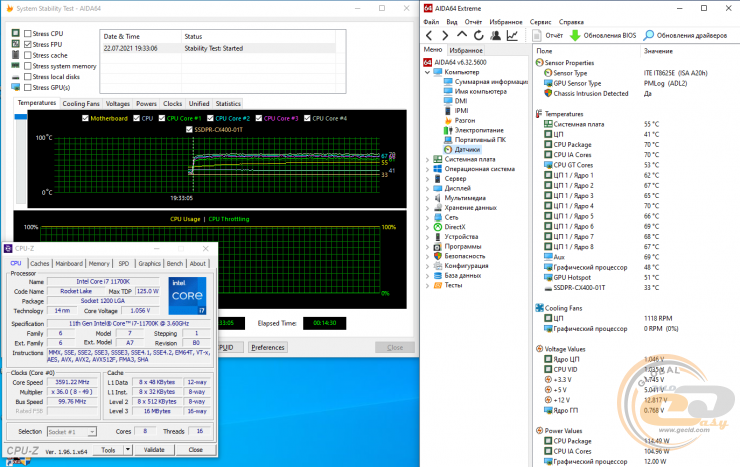
Task: Toggle the Motherboard graph checkbox
Action: coord(85,118)
